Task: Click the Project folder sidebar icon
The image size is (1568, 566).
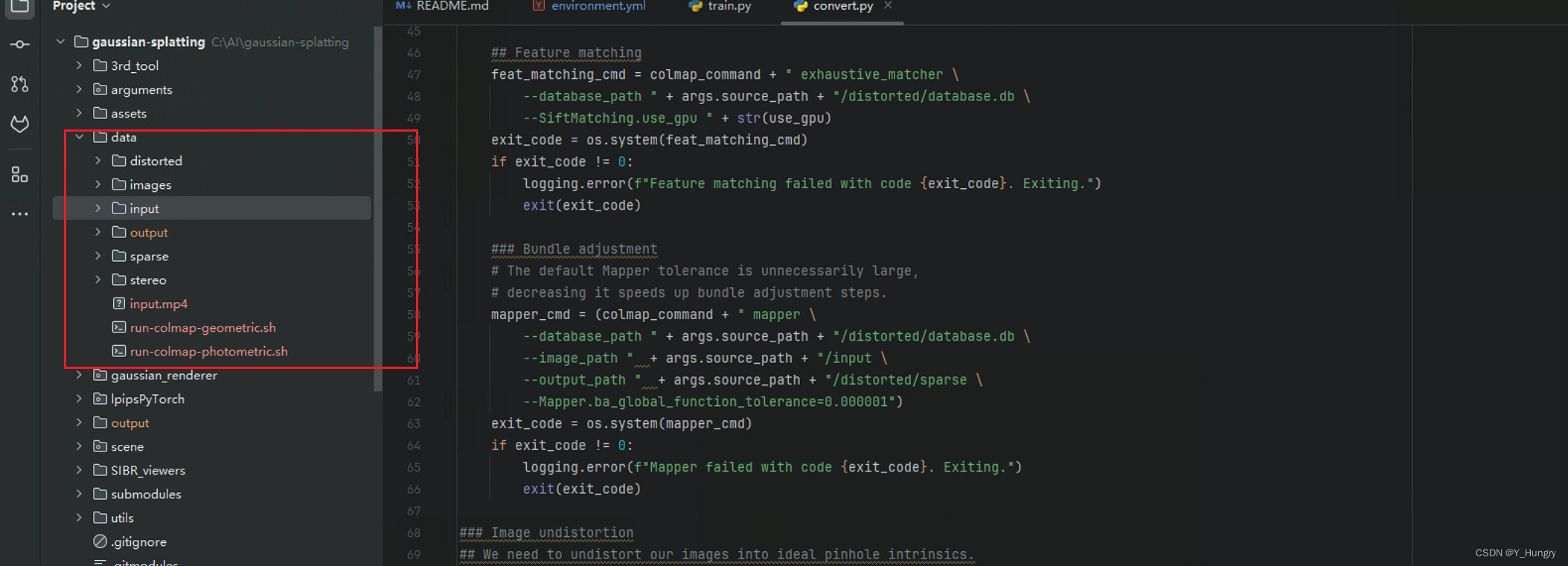Action: pyautogui.click(x=20, y=7)
